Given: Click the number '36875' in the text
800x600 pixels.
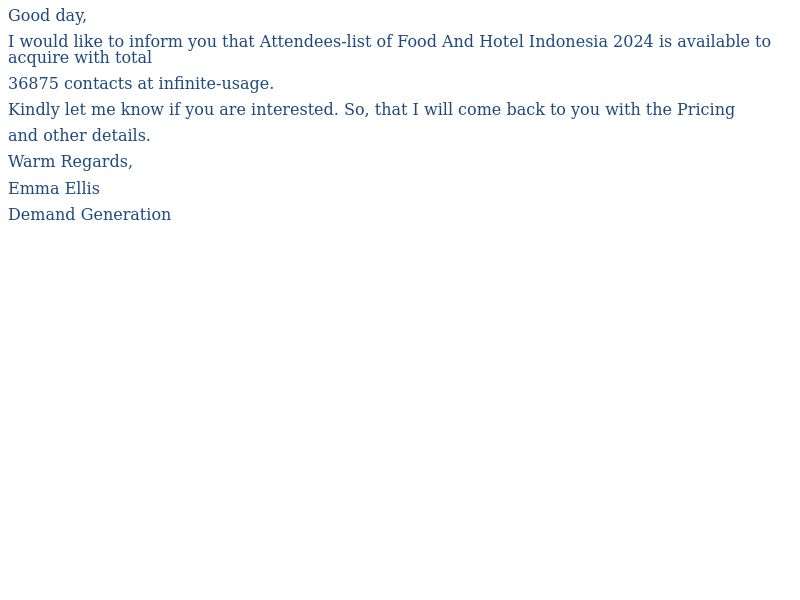Looking at the screenshot, I should 34,83.
